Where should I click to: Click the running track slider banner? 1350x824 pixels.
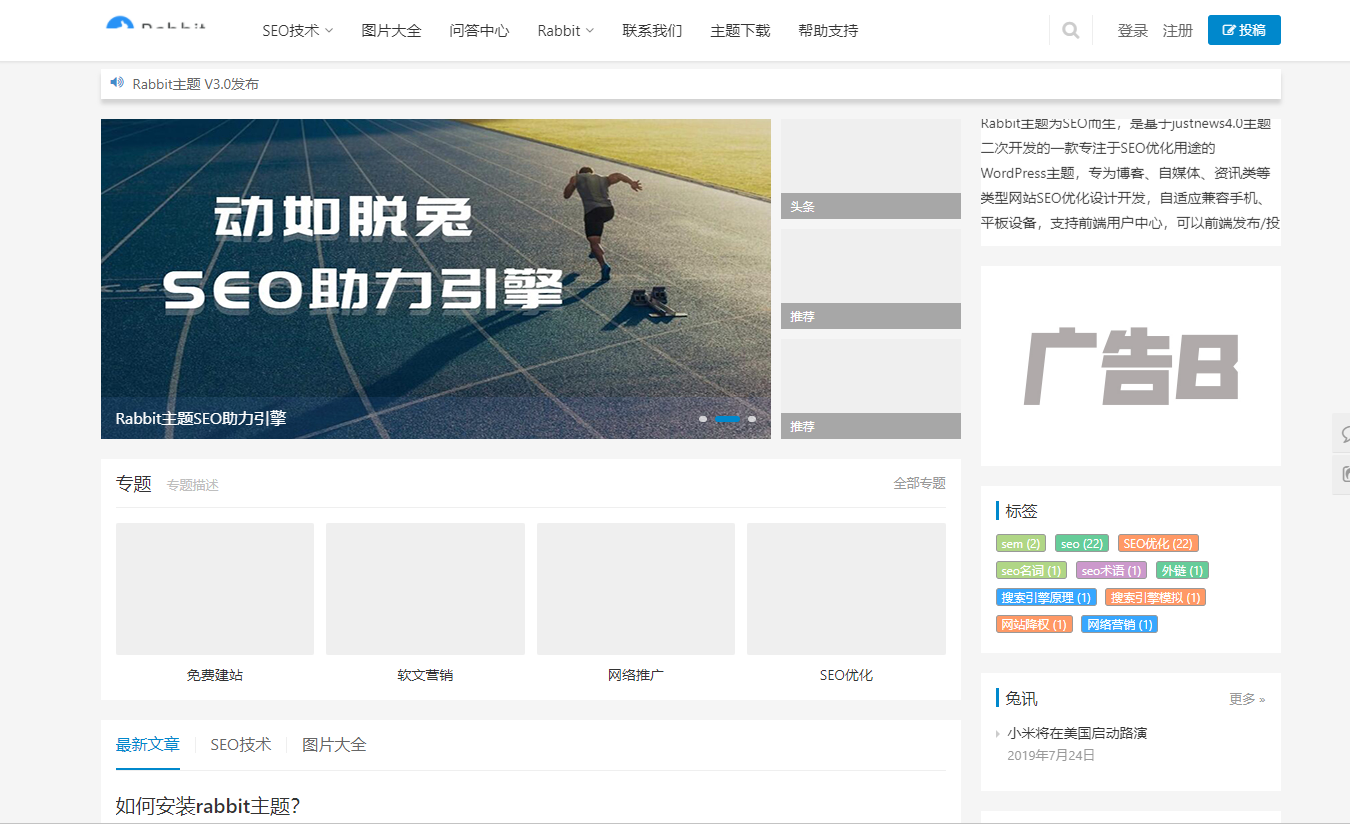(x=436, y=279)
